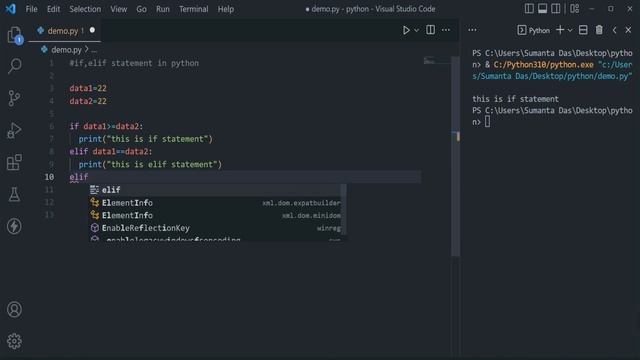
Task: Choose the EnableReflectionKey suggestion
Action: (218, 228)
